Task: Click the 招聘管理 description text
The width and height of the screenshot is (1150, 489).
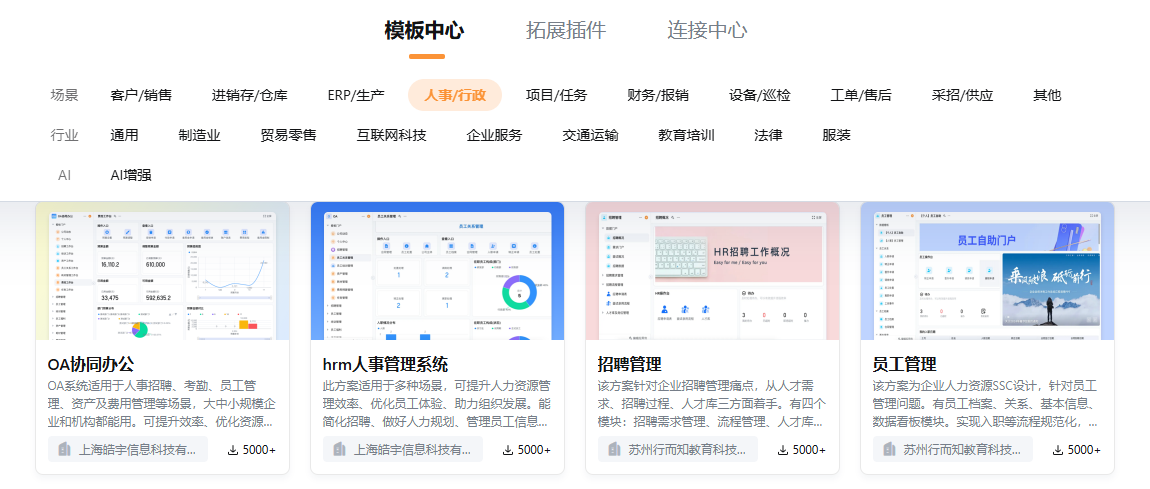Action: coord(712,404)
